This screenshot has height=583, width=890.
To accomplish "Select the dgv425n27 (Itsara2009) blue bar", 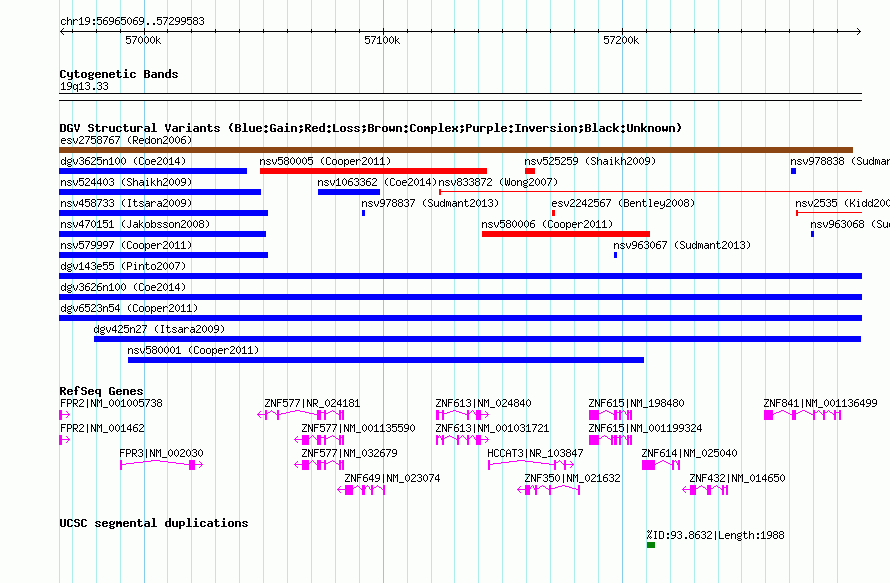I will point(477,339).
